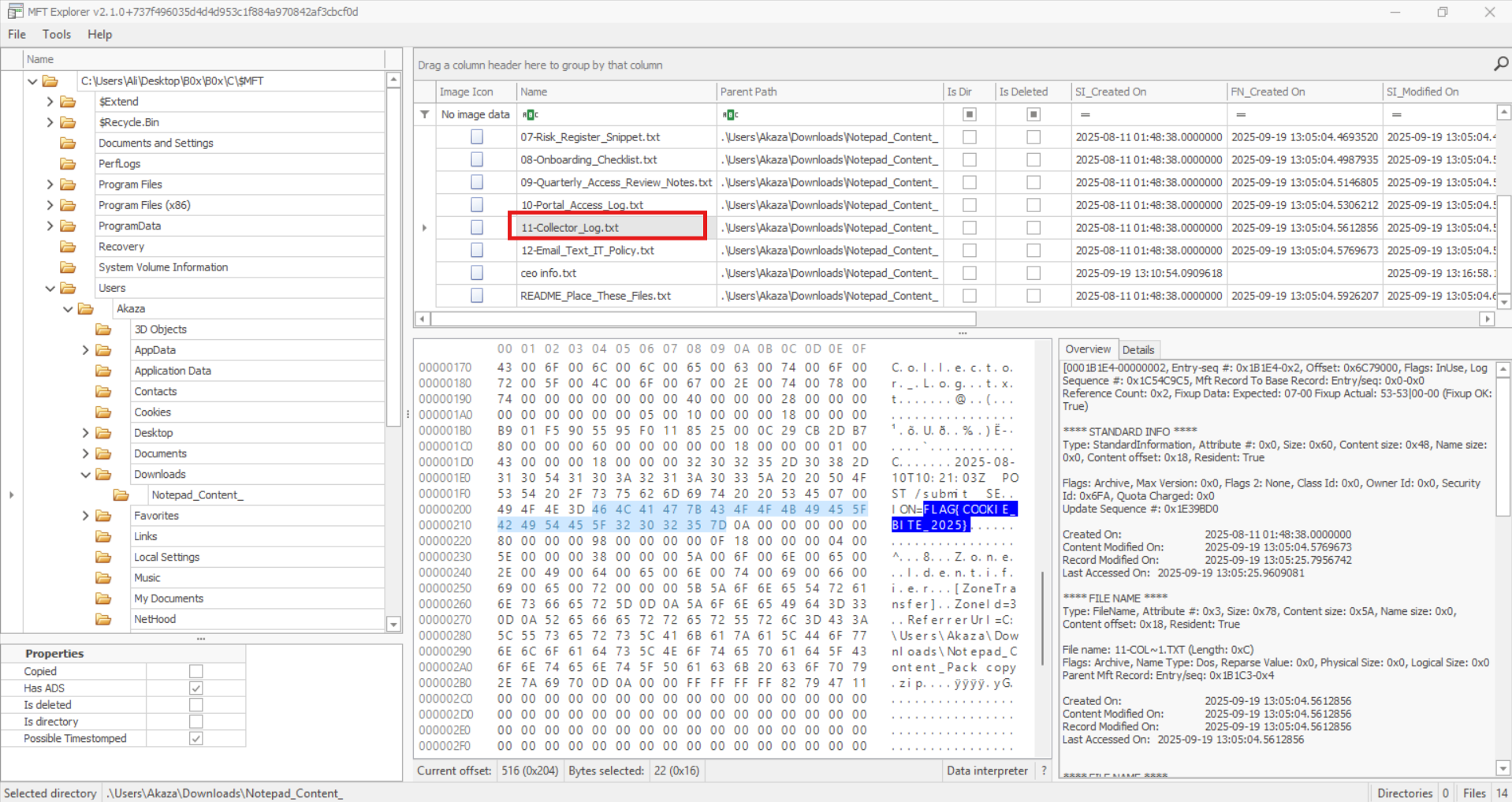This screenshot has height=802, width=1512.
Task: Toggle the Is Deleted filter checkbox
Action: [1033, 115]
